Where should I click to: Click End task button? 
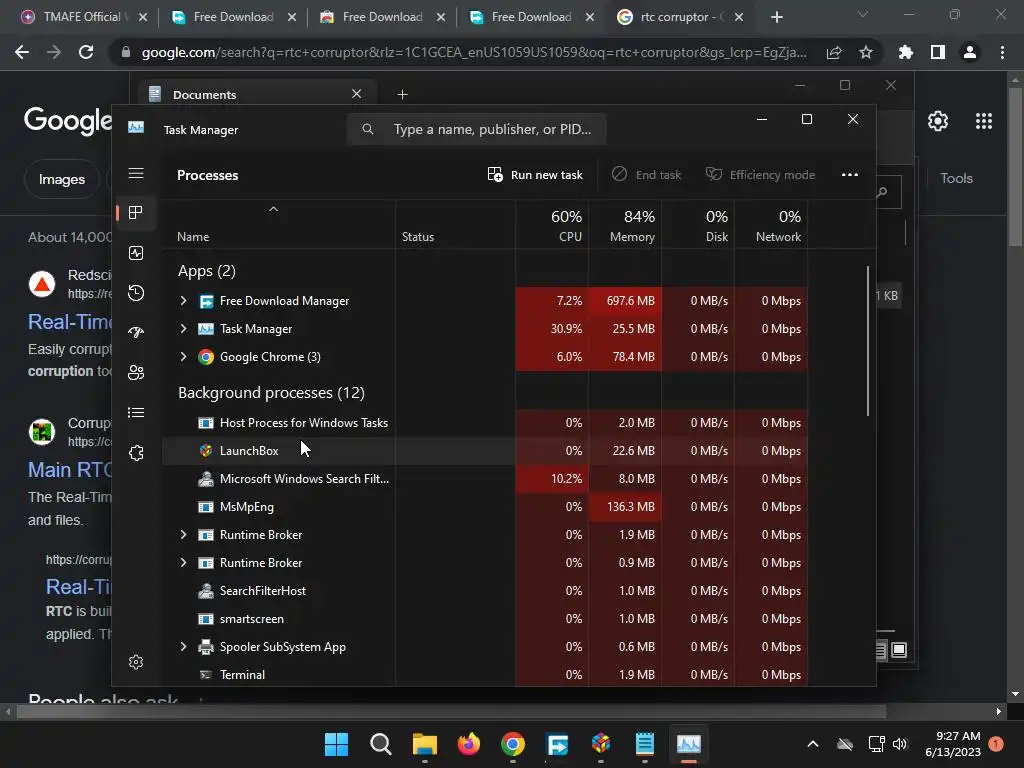pyautogui.click(x=647, y=174)
